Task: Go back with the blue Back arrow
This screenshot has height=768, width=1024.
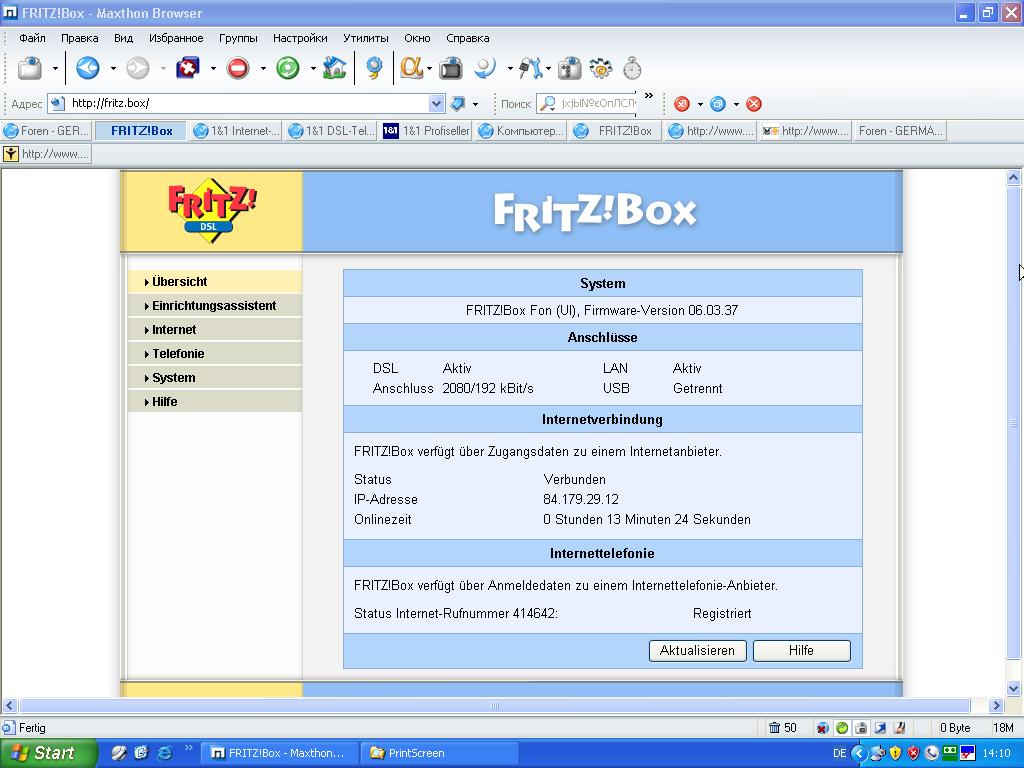Action: pyautogui.click(x=88, y=68)
